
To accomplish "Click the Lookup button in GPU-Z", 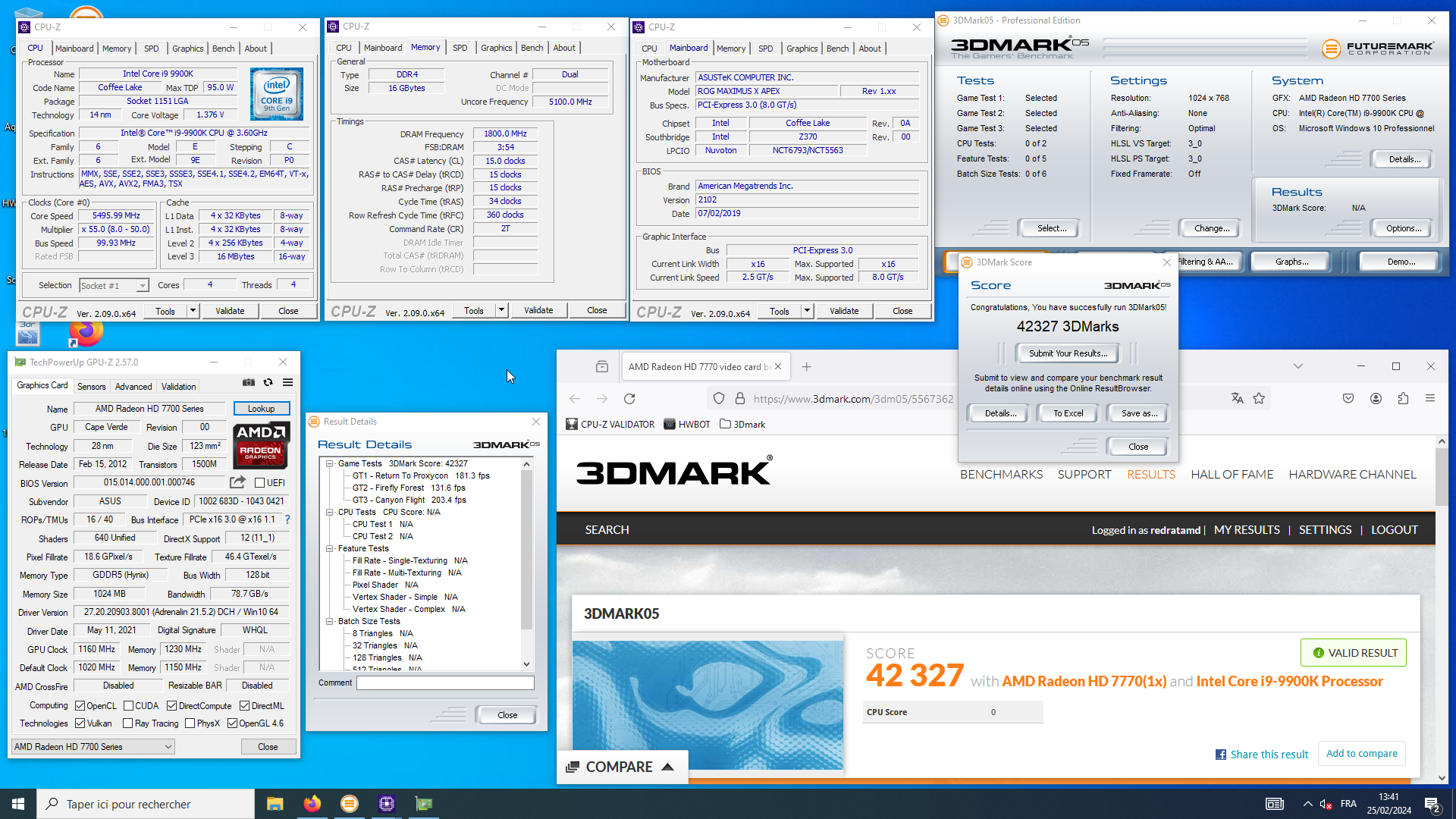I will pyautogui.click(x=262, y=409).
